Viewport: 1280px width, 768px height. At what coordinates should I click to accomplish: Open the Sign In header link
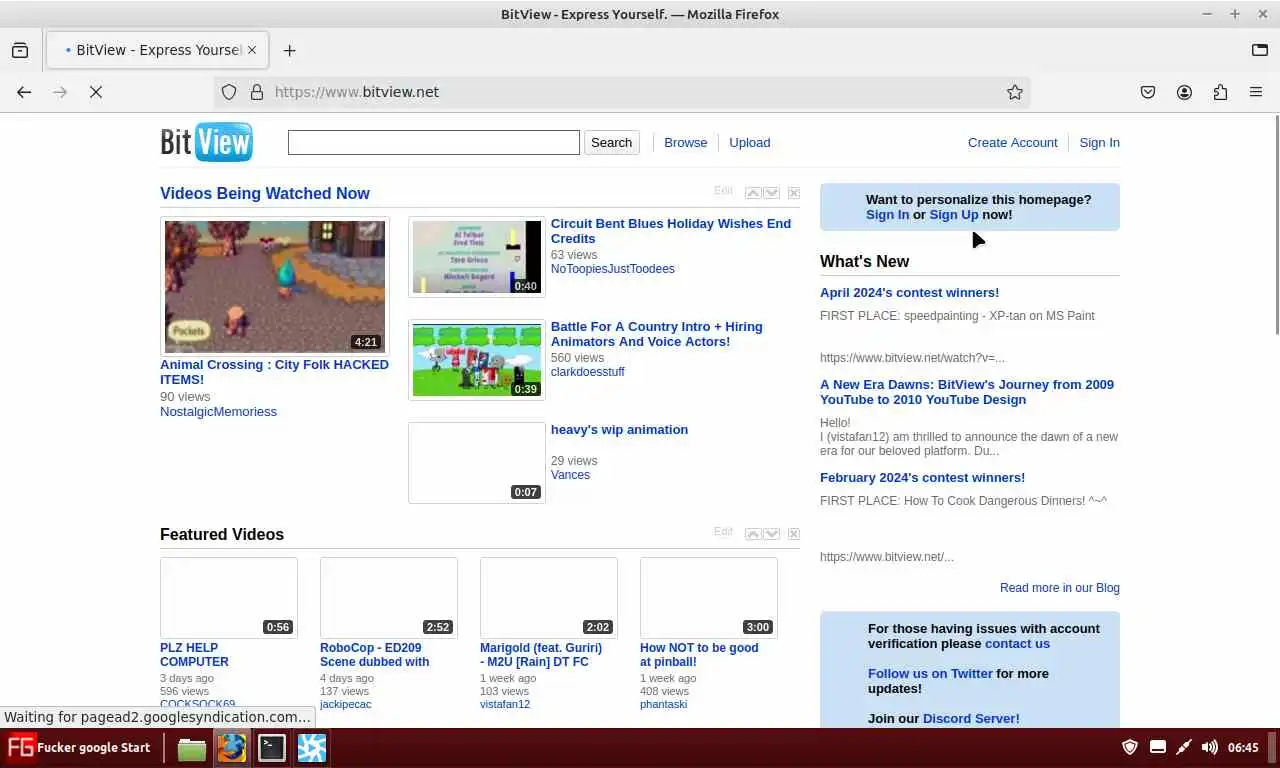click(x=1100, y=142)
